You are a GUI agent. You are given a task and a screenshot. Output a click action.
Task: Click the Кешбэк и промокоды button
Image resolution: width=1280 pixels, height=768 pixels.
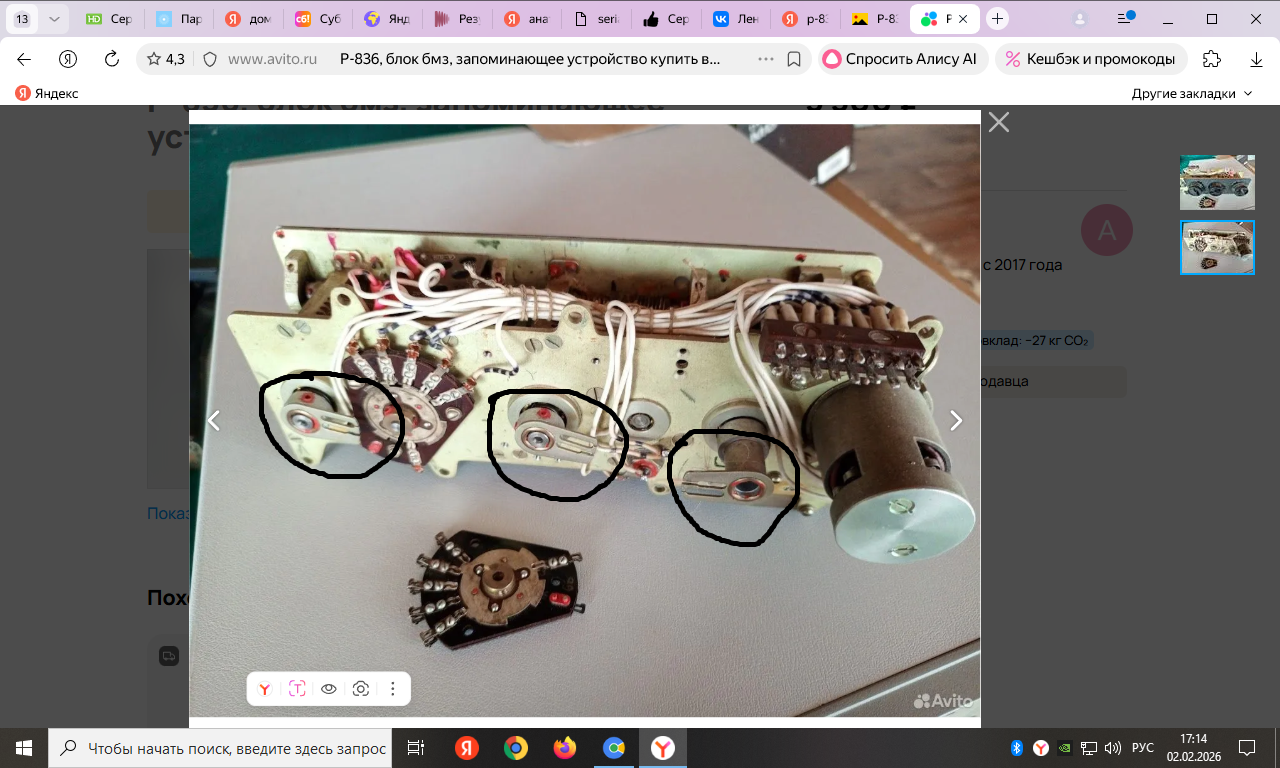(1091, 59)
